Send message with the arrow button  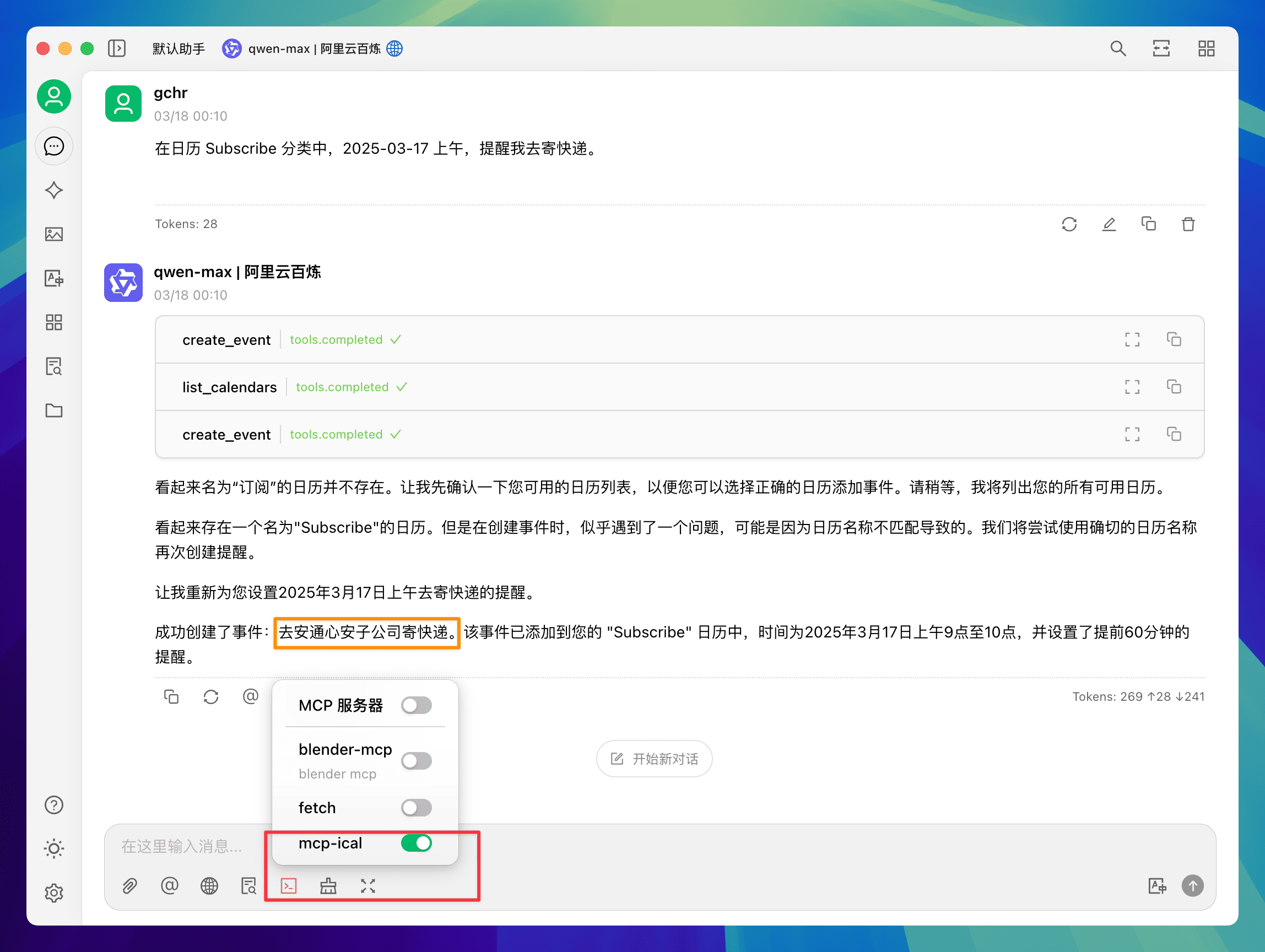pyautogui.click(x=1193, y=886)
